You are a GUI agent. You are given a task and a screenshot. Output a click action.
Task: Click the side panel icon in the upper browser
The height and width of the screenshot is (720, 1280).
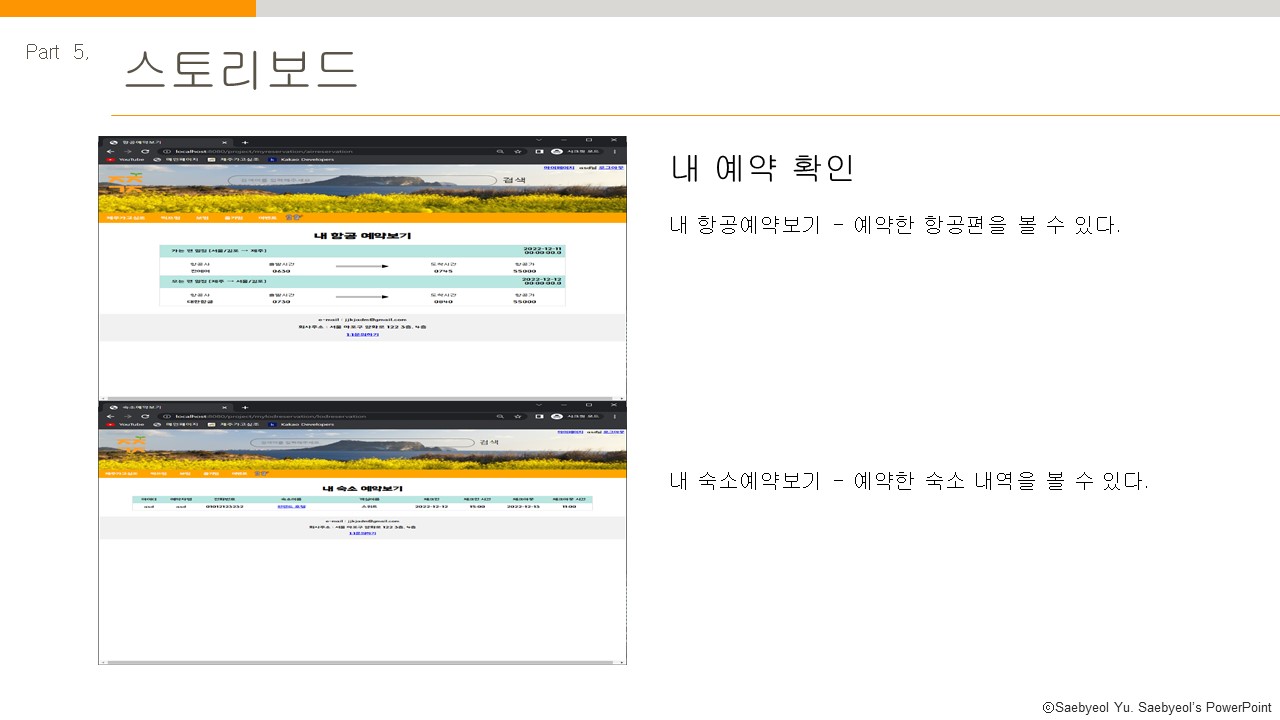point(540,151)
